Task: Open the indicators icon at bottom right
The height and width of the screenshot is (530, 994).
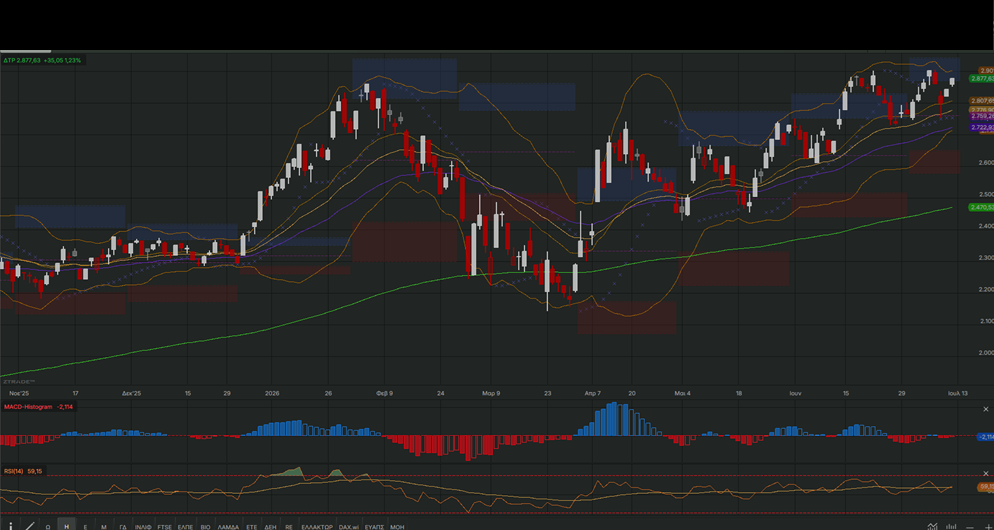Action: pyautogui.click(x=932, y=526)
